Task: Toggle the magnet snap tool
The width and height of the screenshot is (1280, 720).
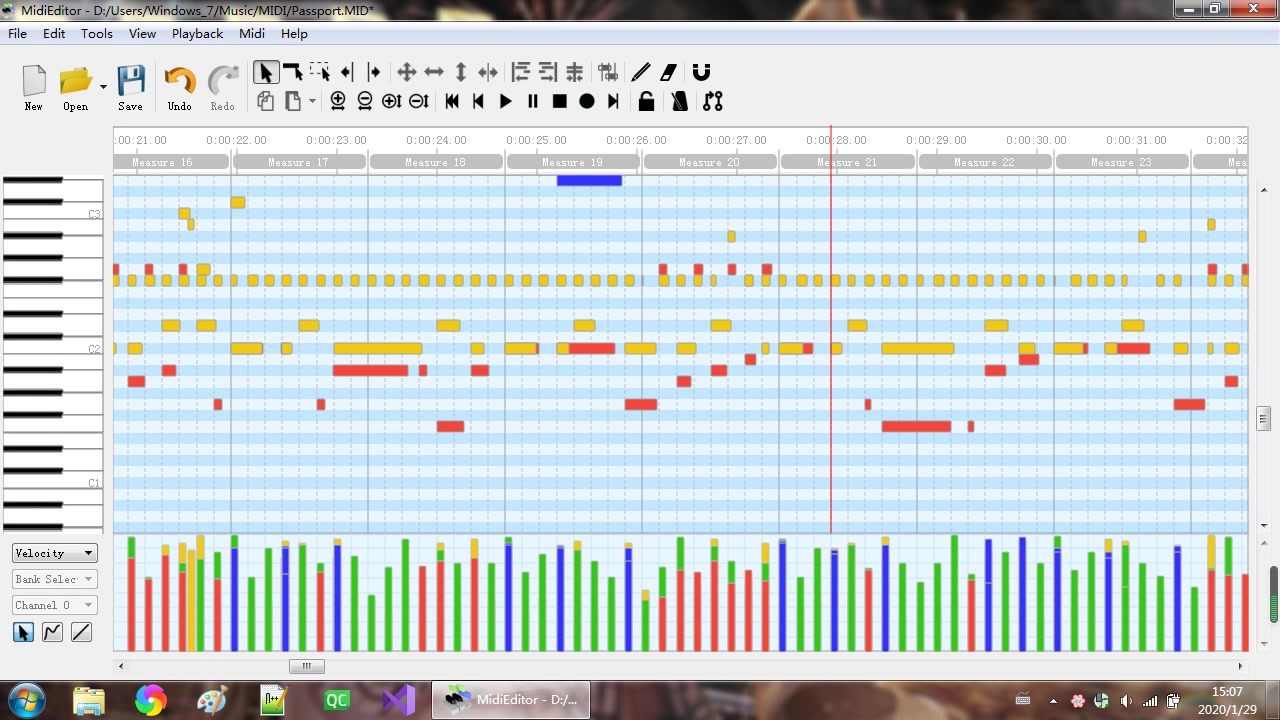Action: click(702, 72)
